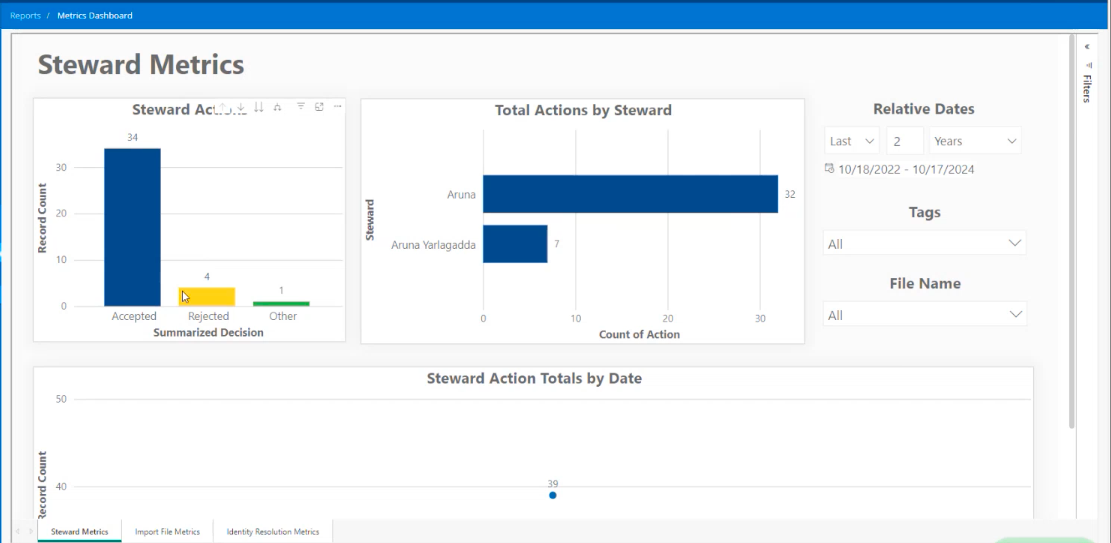Click the Other axis label

tap(283, 316)
